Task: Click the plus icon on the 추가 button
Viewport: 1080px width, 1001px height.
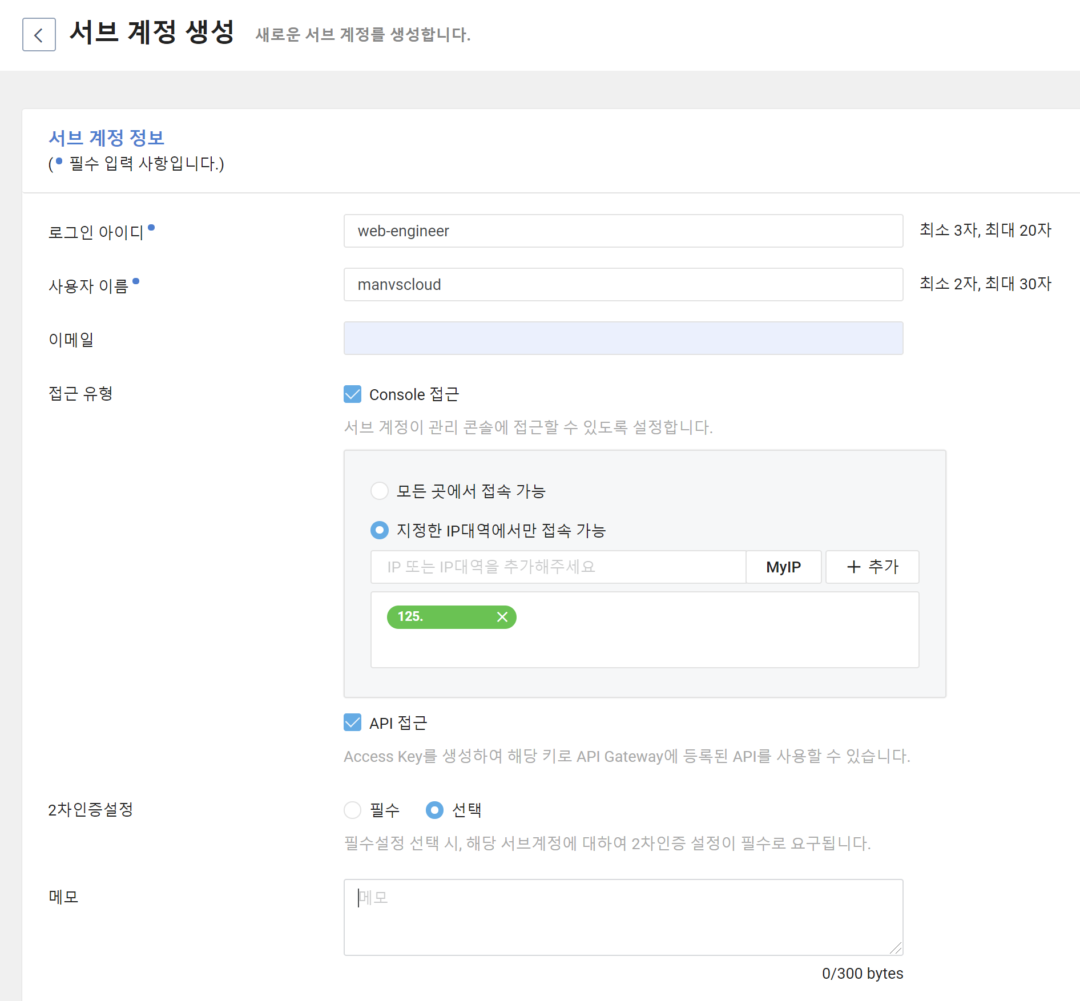Action: [855, 566]
